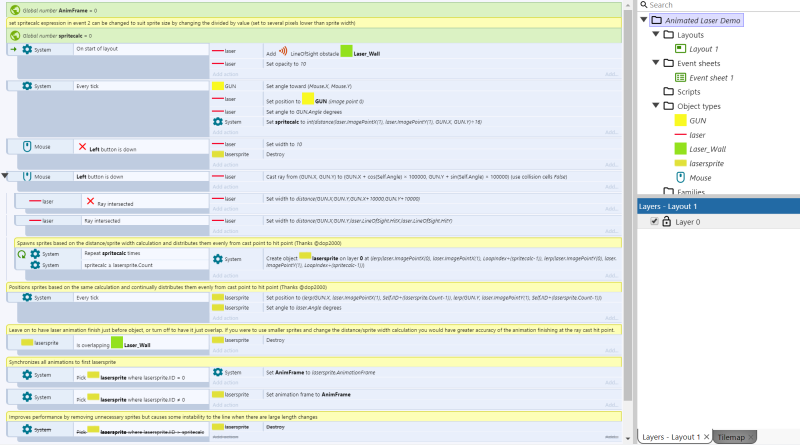
Task: Click the event sheet vertical scrollbar
Action: 628,205
